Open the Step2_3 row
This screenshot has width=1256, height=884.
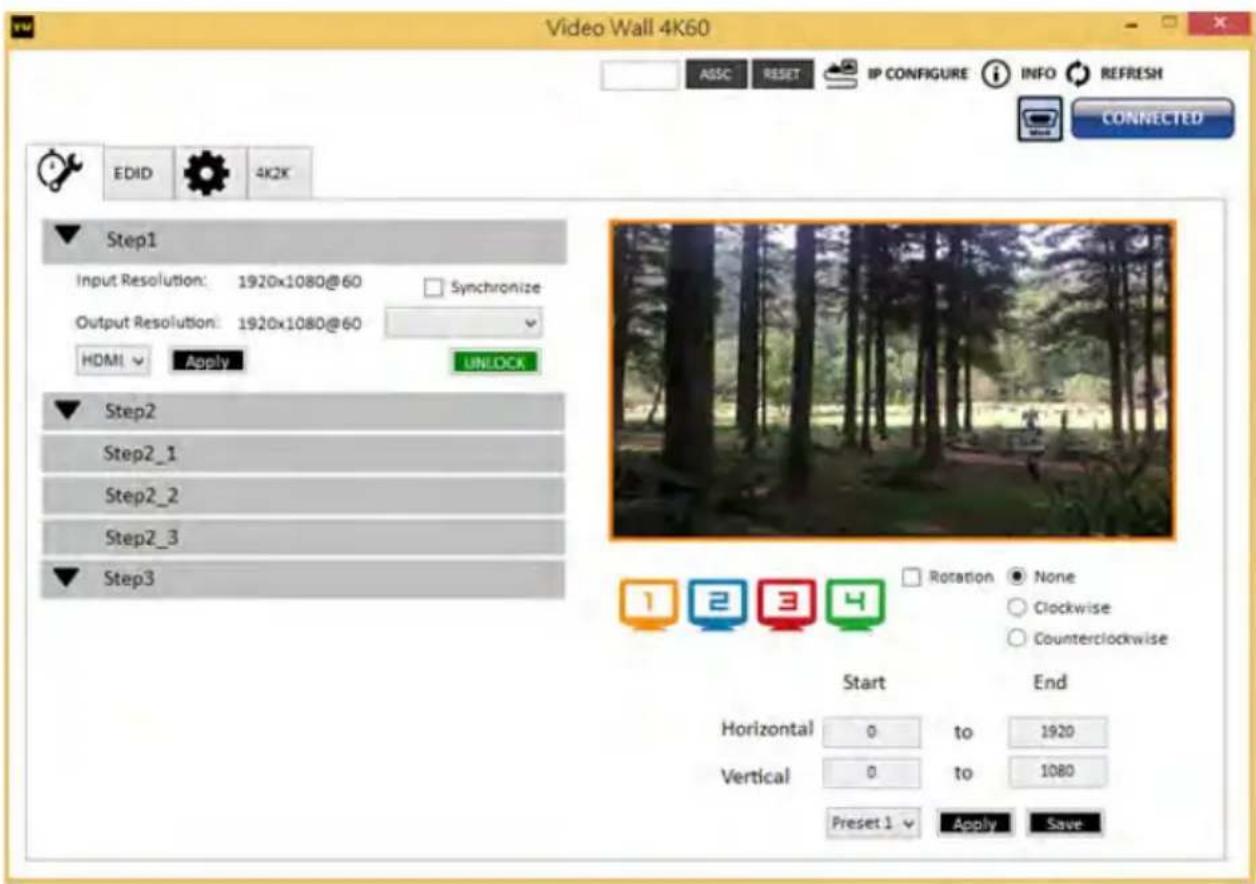click(304, 538)
